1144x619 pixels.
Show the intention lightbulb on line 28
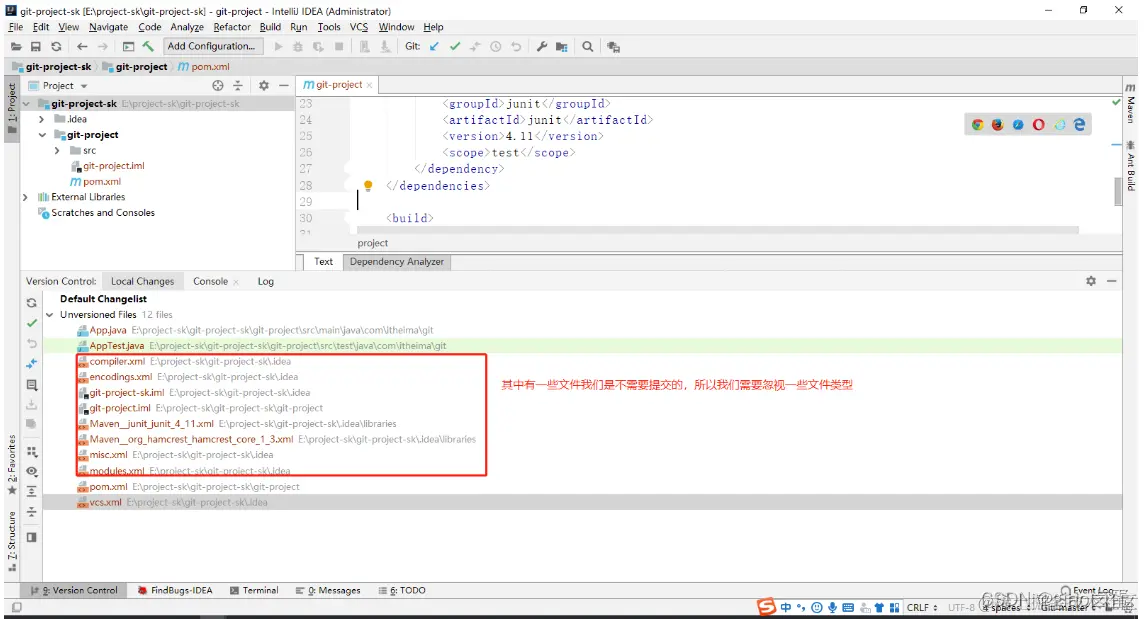click(x=368, y=185)
